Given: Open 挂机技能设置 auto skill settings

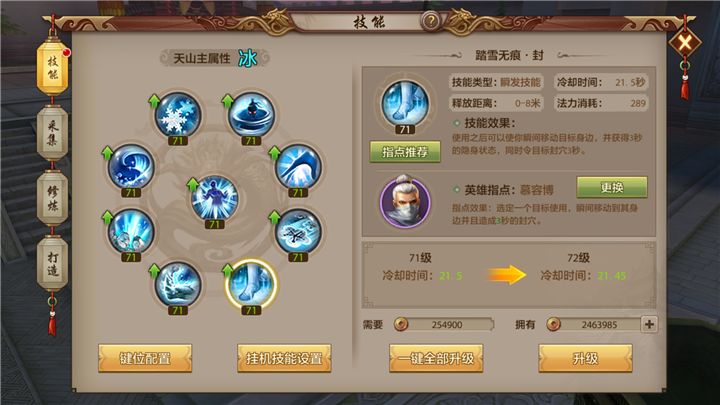Looking at the screenshot, I should click(284, 358).
